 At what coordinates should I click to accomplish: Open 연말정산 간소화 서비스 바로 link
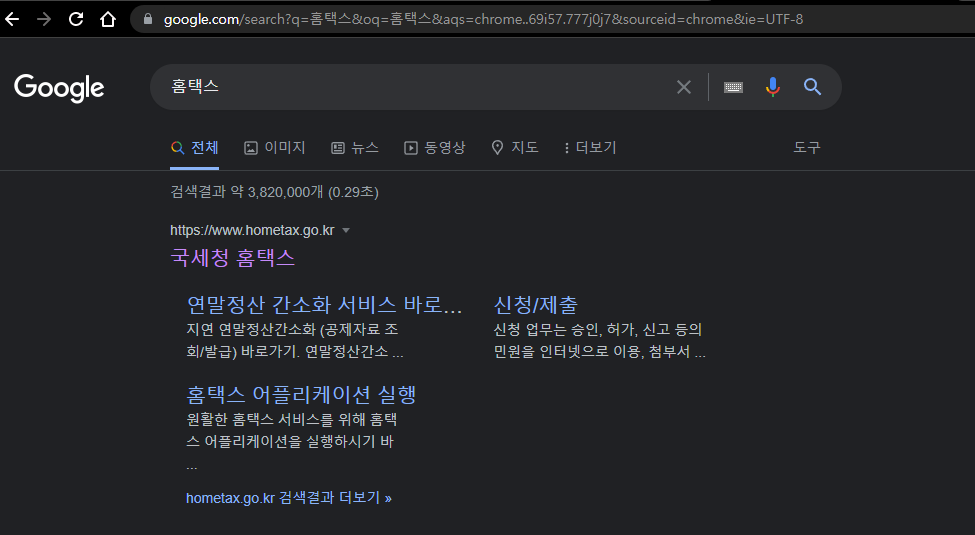[x=325, y=305]
